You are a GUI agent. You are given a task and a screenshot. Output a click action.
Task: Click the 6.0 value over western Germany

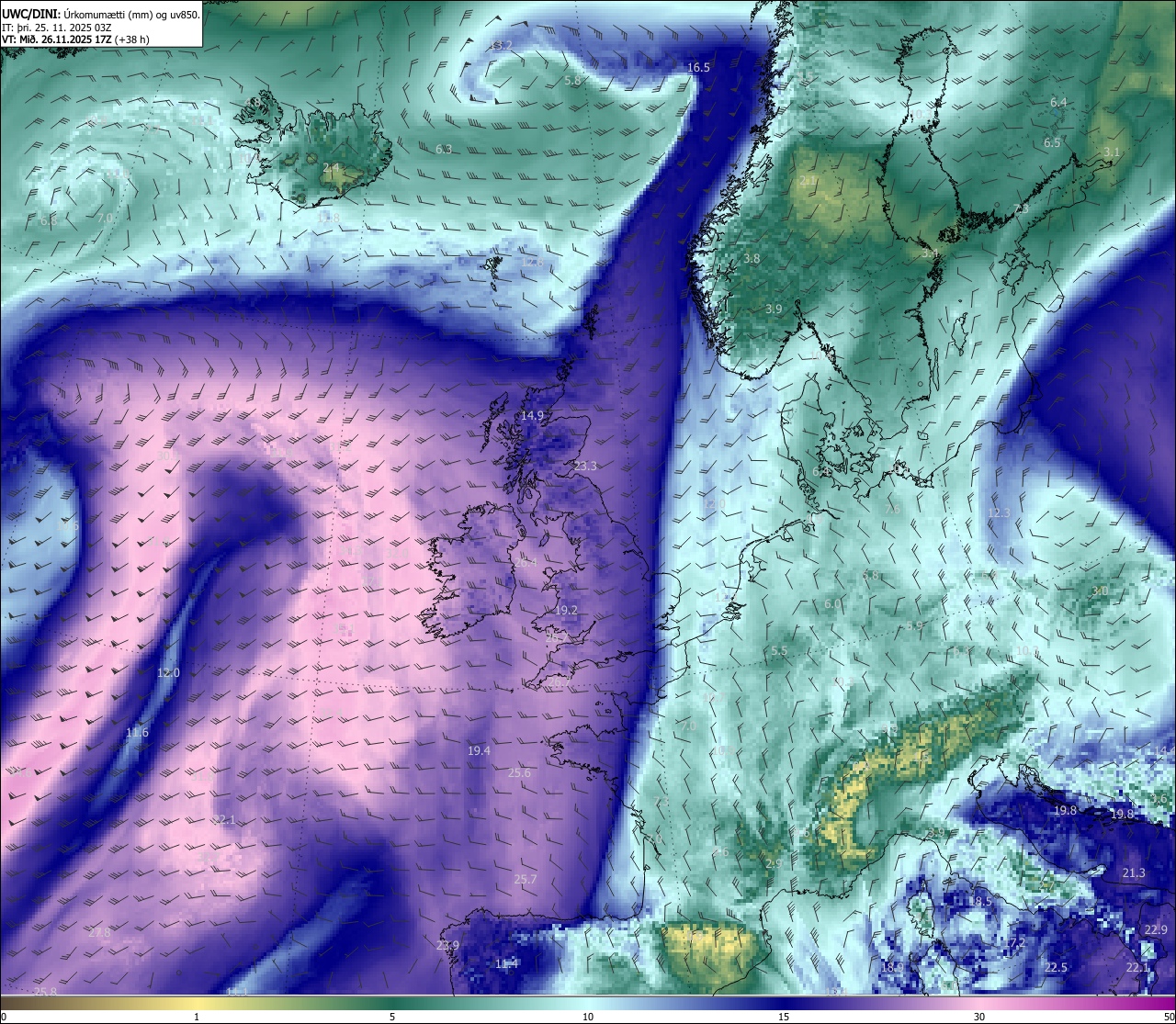832,604
